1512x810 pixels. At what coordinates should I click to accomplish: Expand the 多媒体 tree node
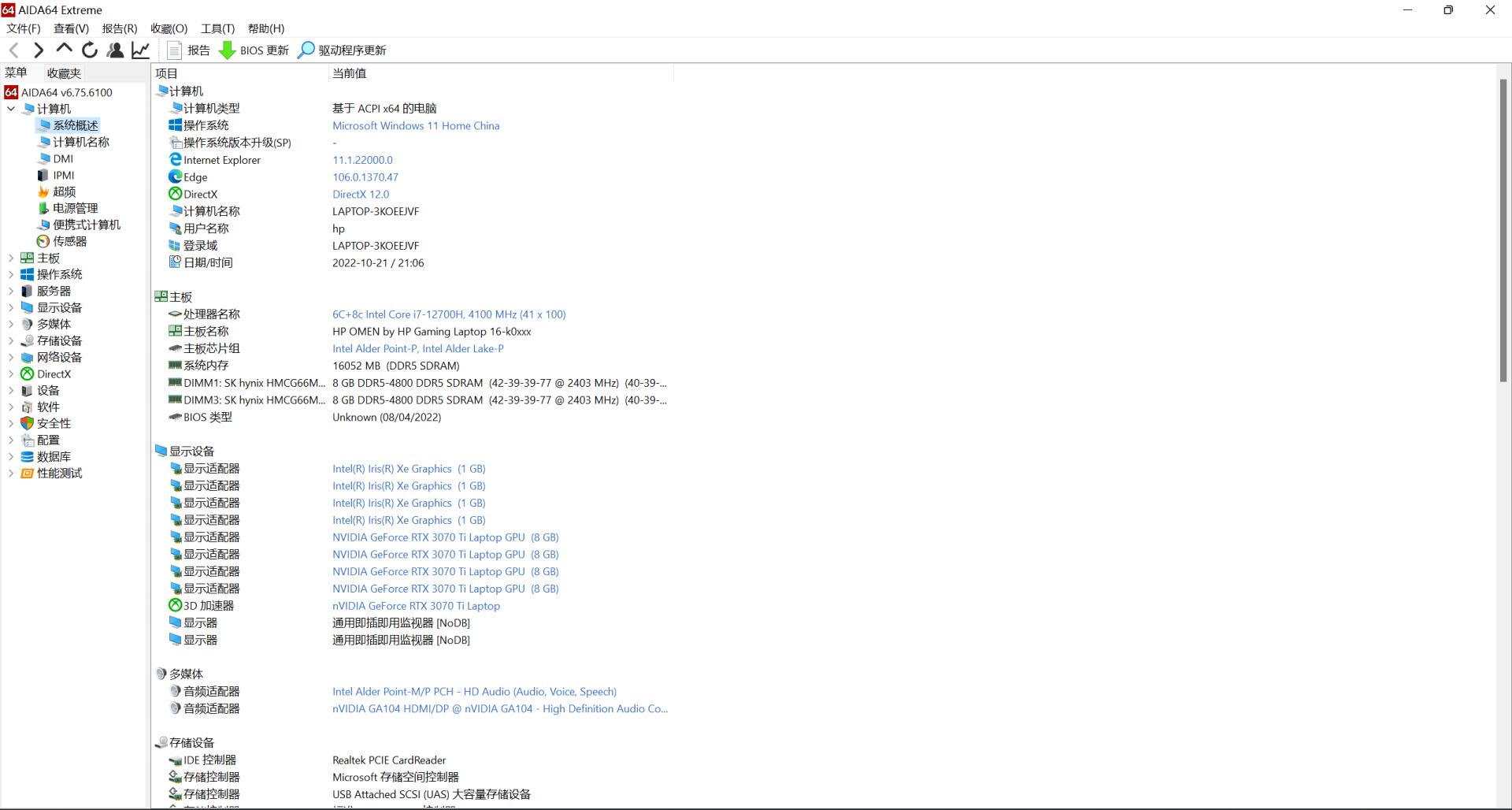pos(11,324)
